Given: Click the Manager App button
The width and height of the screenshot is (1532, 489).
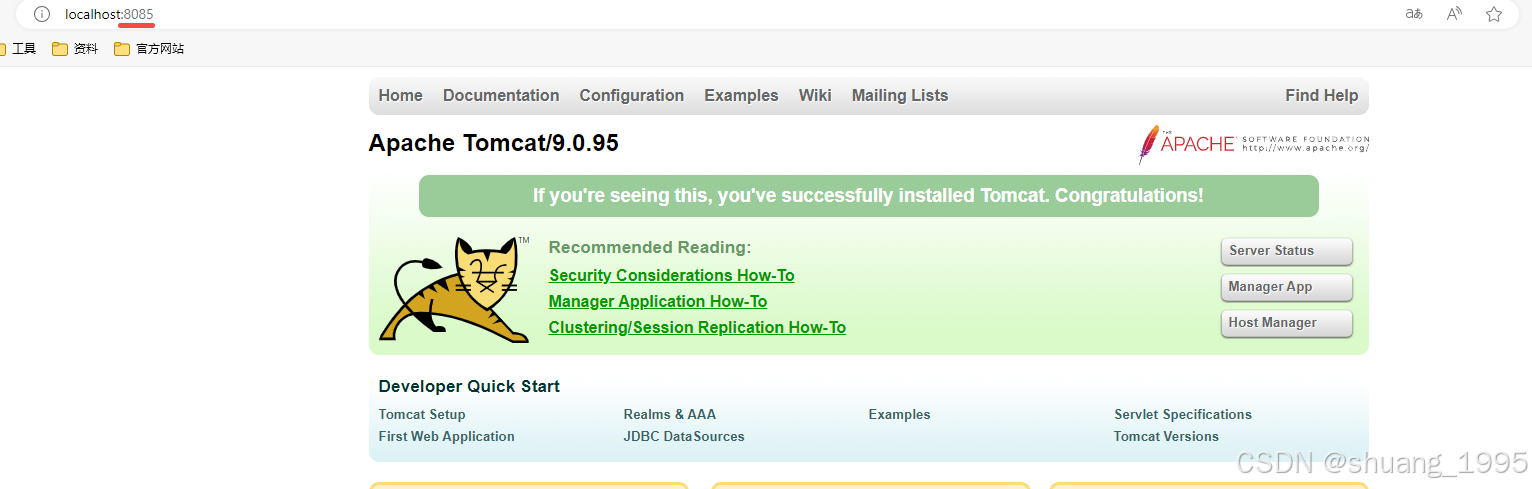Looking at the screenshot, I should (x=1287, y=287).
